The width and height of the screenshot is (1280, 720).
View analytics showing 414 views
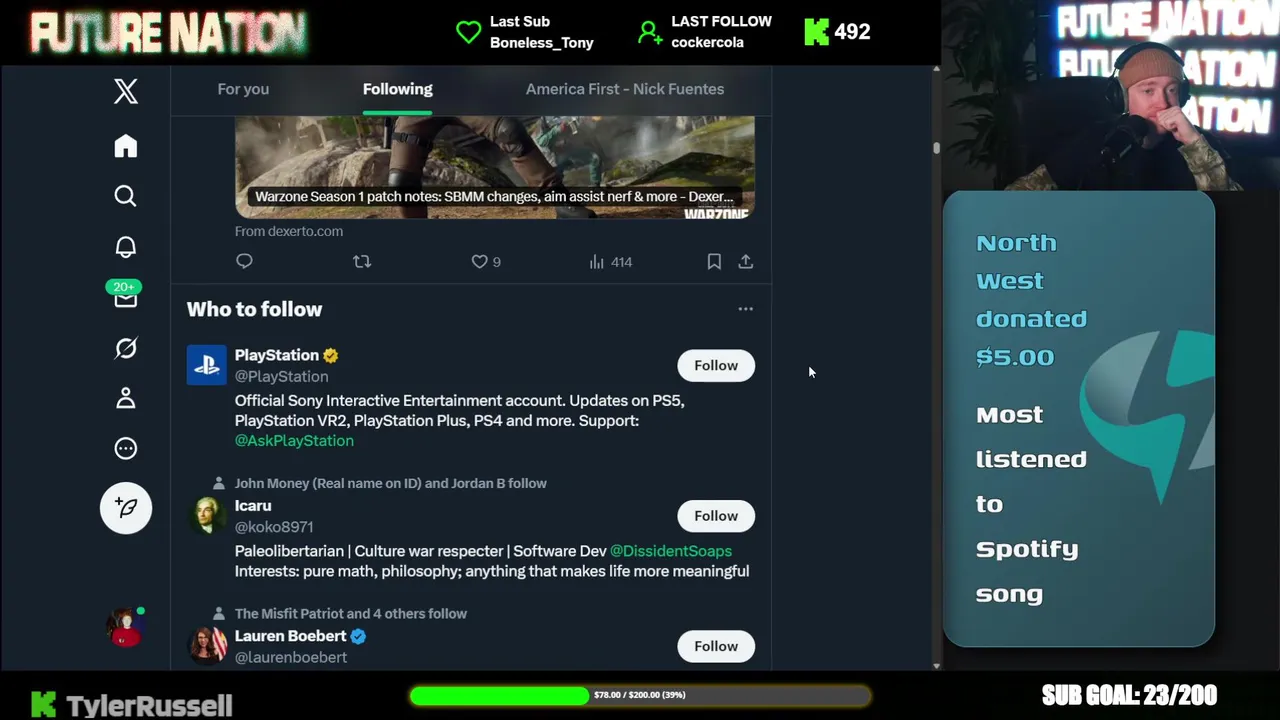(610, 261)
